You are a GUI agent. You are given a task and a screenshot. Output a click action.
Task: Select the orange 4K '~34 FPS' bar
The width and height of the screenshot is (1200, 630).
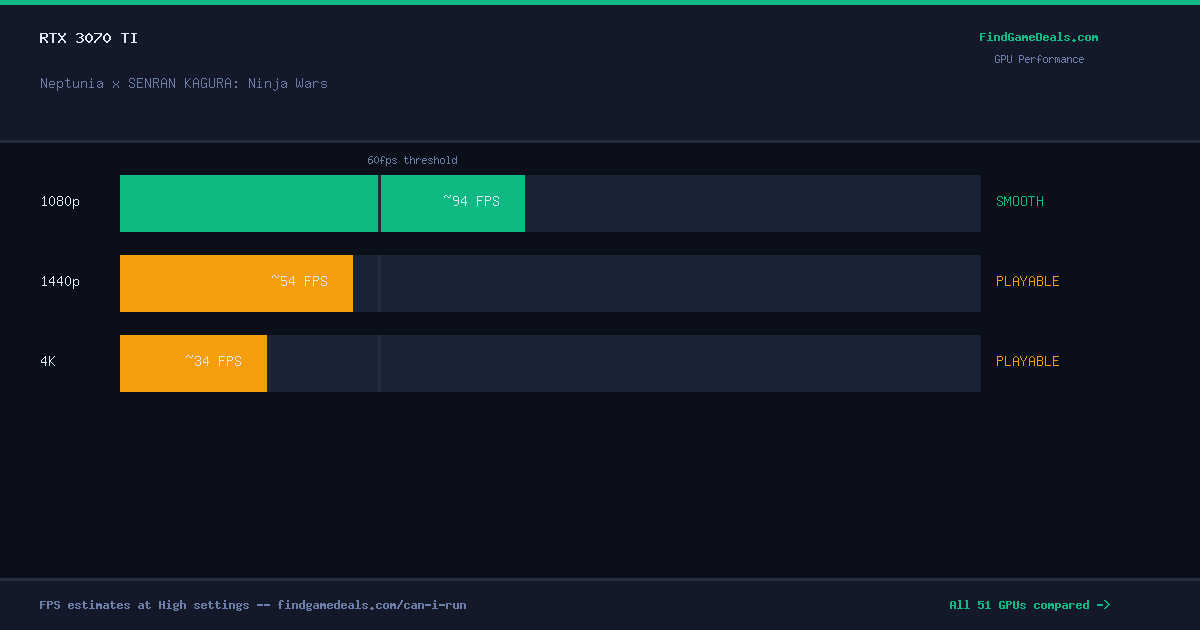(193, 364)
